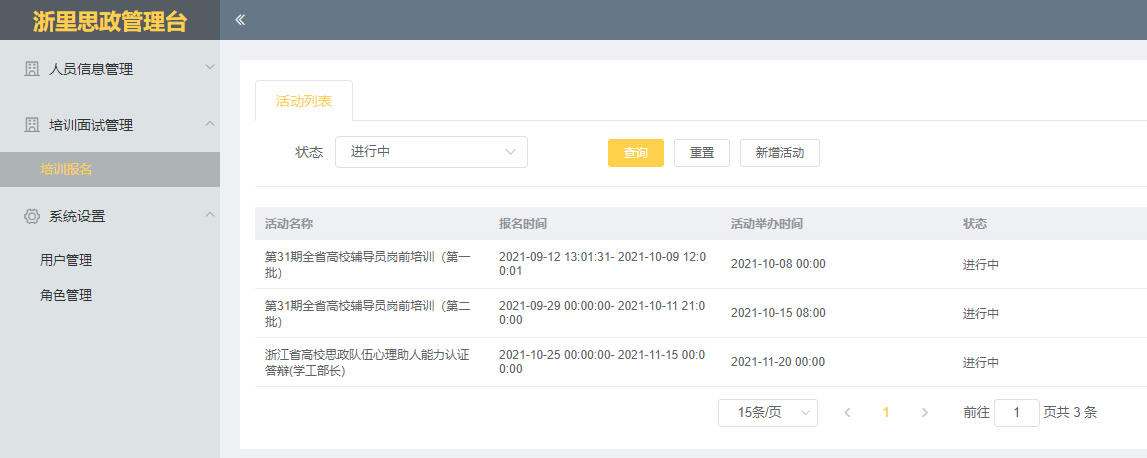
Task: Click the 系统设置 gear icon
Action: [x=32, y=216]
